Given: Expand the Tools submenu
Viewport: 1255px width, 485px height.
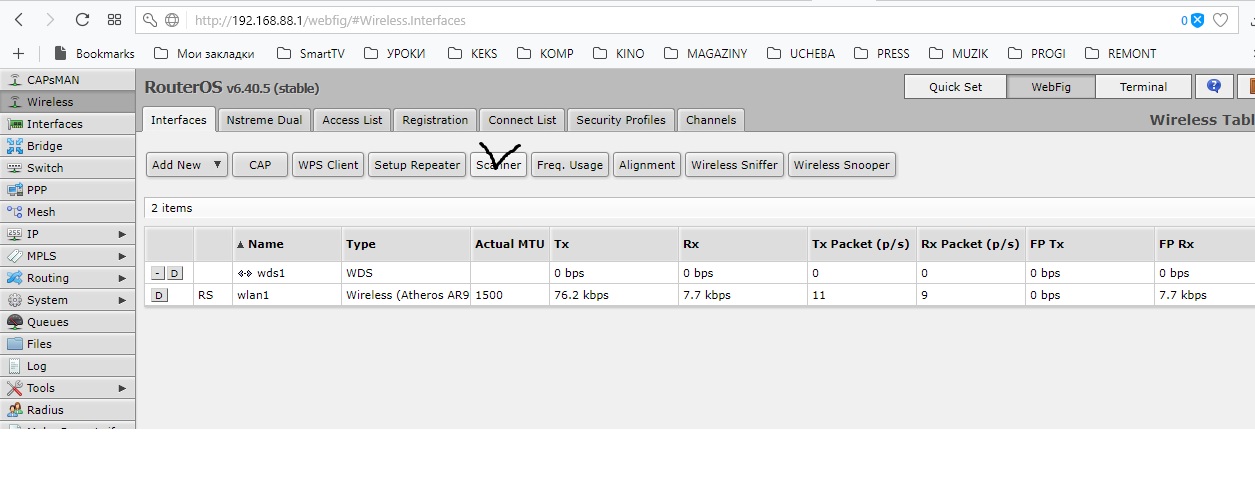Looking at the screenshot, I should pyautogui.click(x=67, y=388).
